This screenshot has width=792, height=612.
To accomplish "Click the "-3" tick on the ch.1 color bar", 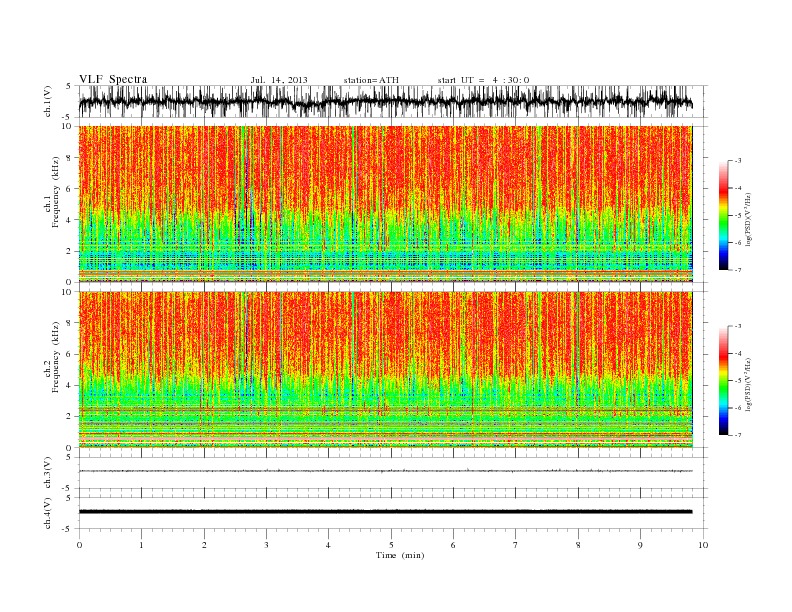I will (x=738, y=161).
